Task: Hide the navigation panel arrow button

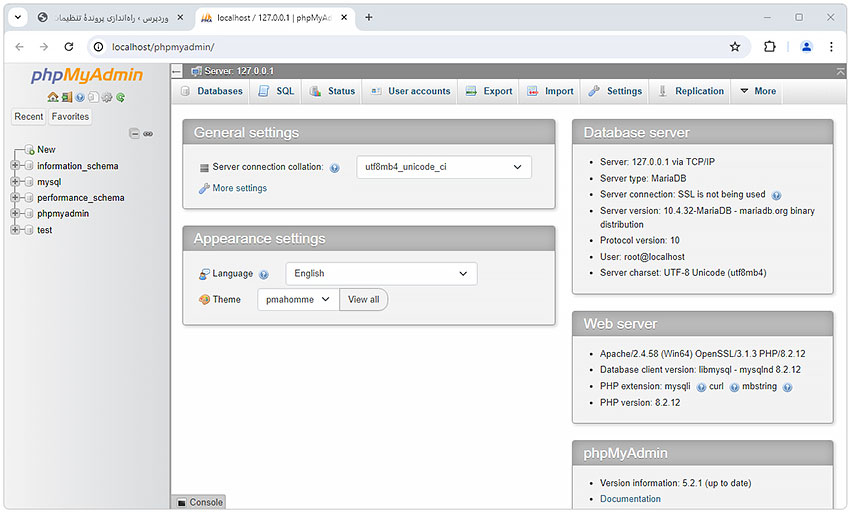Action: (x=177, y=71)
